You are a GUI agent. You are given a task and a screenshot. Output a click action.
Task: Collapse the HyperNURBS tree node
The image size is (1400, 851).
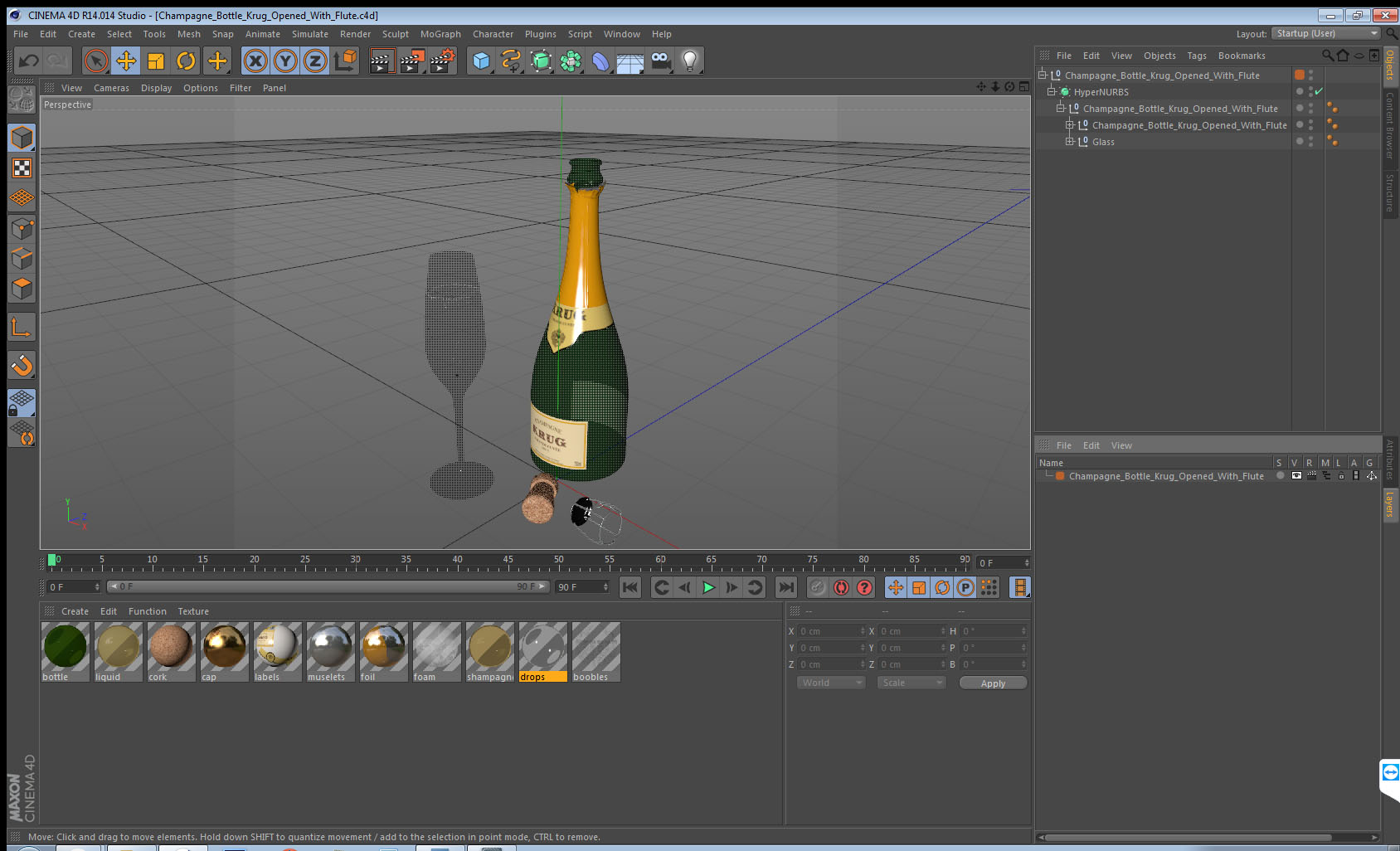(x=1051, y=91)
